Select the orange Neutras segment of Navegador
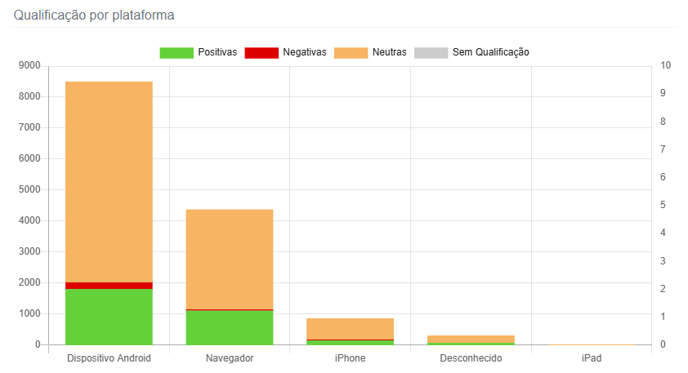This screenshot has height=373, width=688. tap(229, 259)
